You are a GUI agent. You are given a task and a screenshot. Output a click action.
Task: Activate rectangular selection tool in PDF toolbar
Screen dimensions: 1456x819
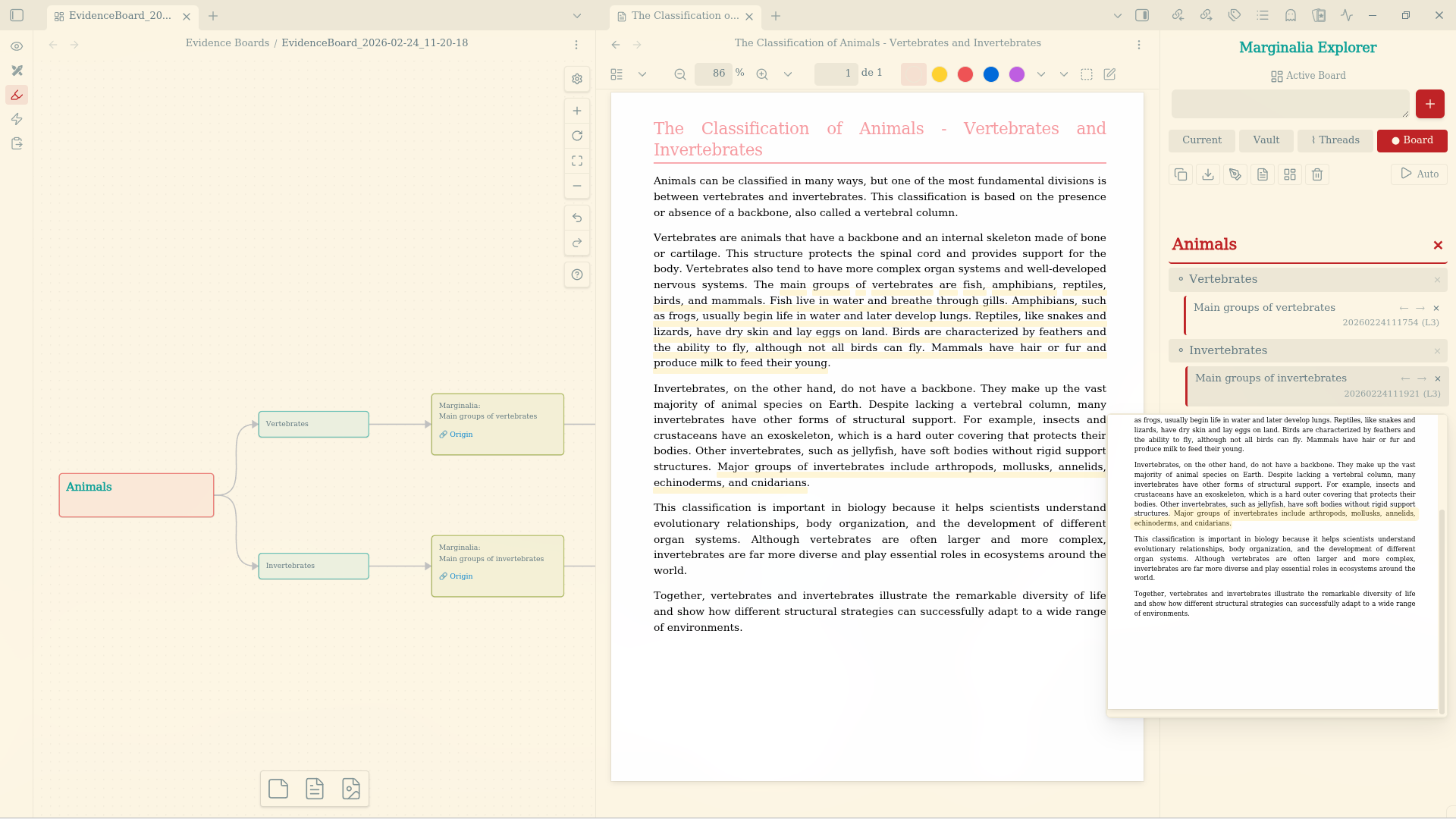click(x=1087, y=74)
